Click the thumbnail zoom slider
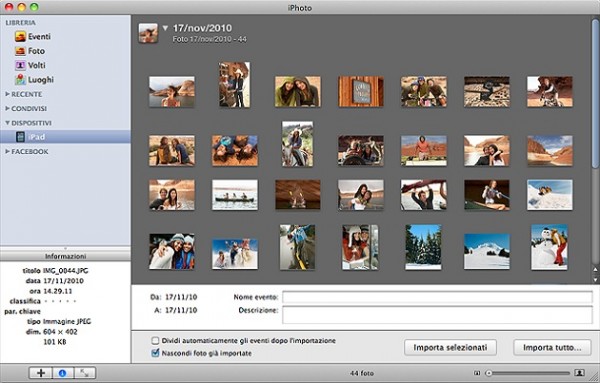600x383 pixels. point(529,373)
